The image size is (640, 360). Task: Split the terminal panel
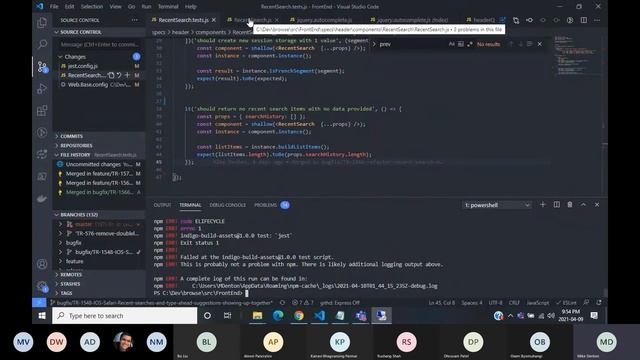(556, 204)
